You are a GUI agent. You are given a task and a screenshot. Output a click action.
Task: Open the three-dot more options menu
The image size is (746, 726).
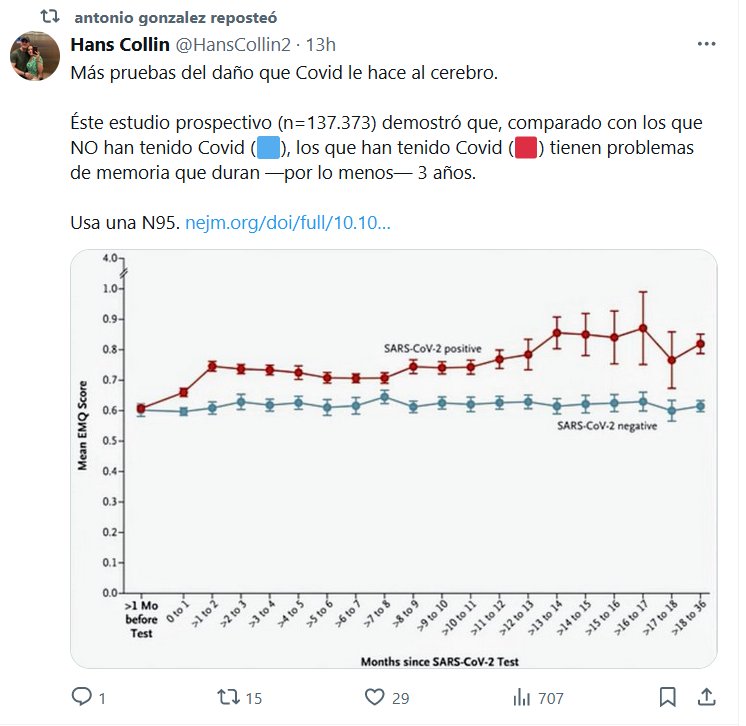pos(706,45)
